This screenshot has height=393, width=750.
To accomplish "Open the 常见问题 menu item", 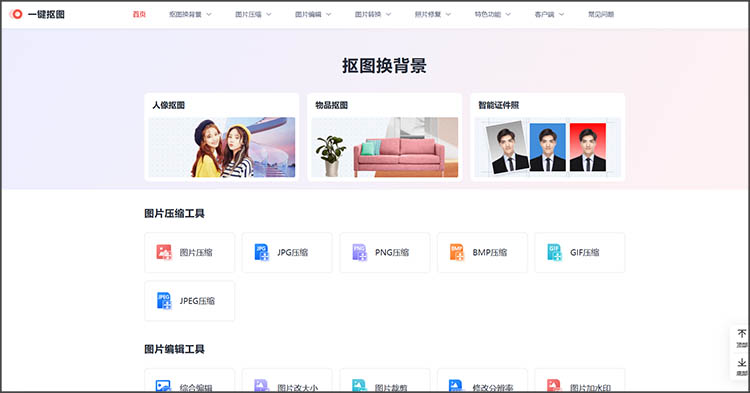I will (601, 14).
